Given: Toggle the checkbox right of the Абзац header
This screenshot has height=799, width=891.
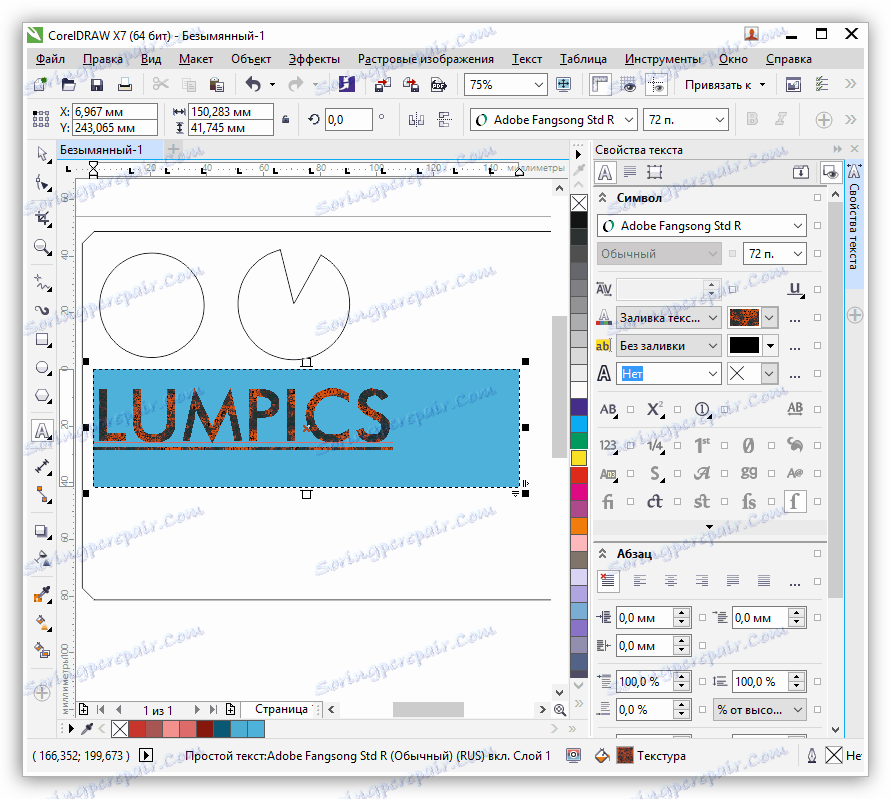Looking at the screenshot, I should pos(817,554).
